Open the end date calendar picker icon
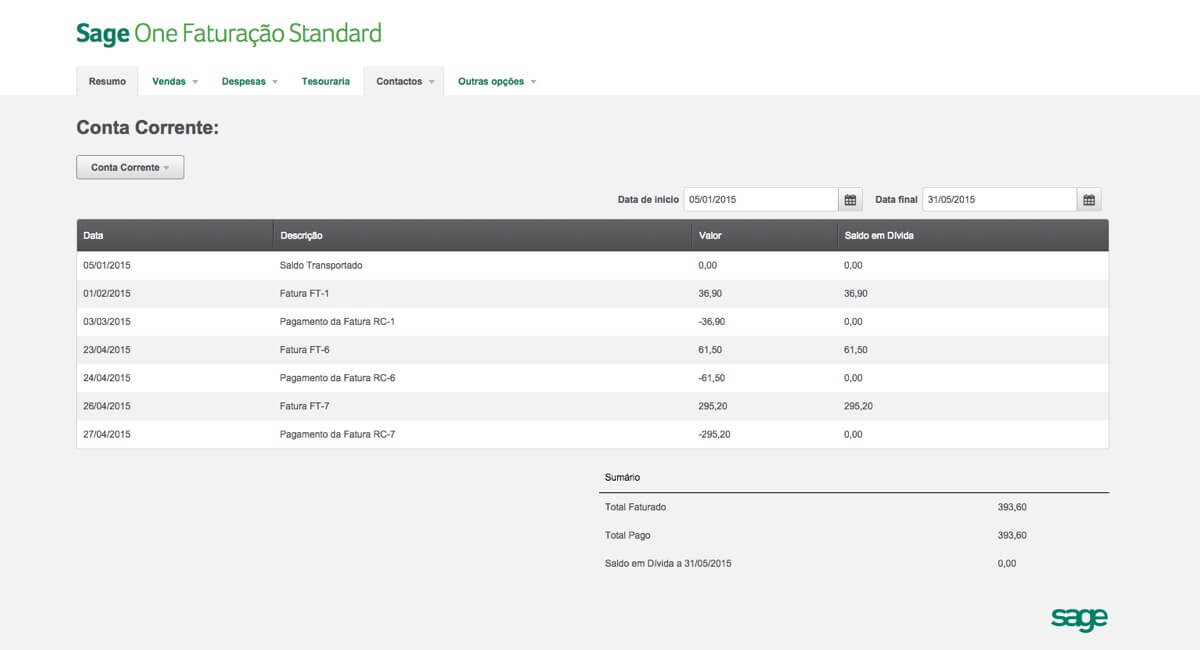 click(1089, 200)
